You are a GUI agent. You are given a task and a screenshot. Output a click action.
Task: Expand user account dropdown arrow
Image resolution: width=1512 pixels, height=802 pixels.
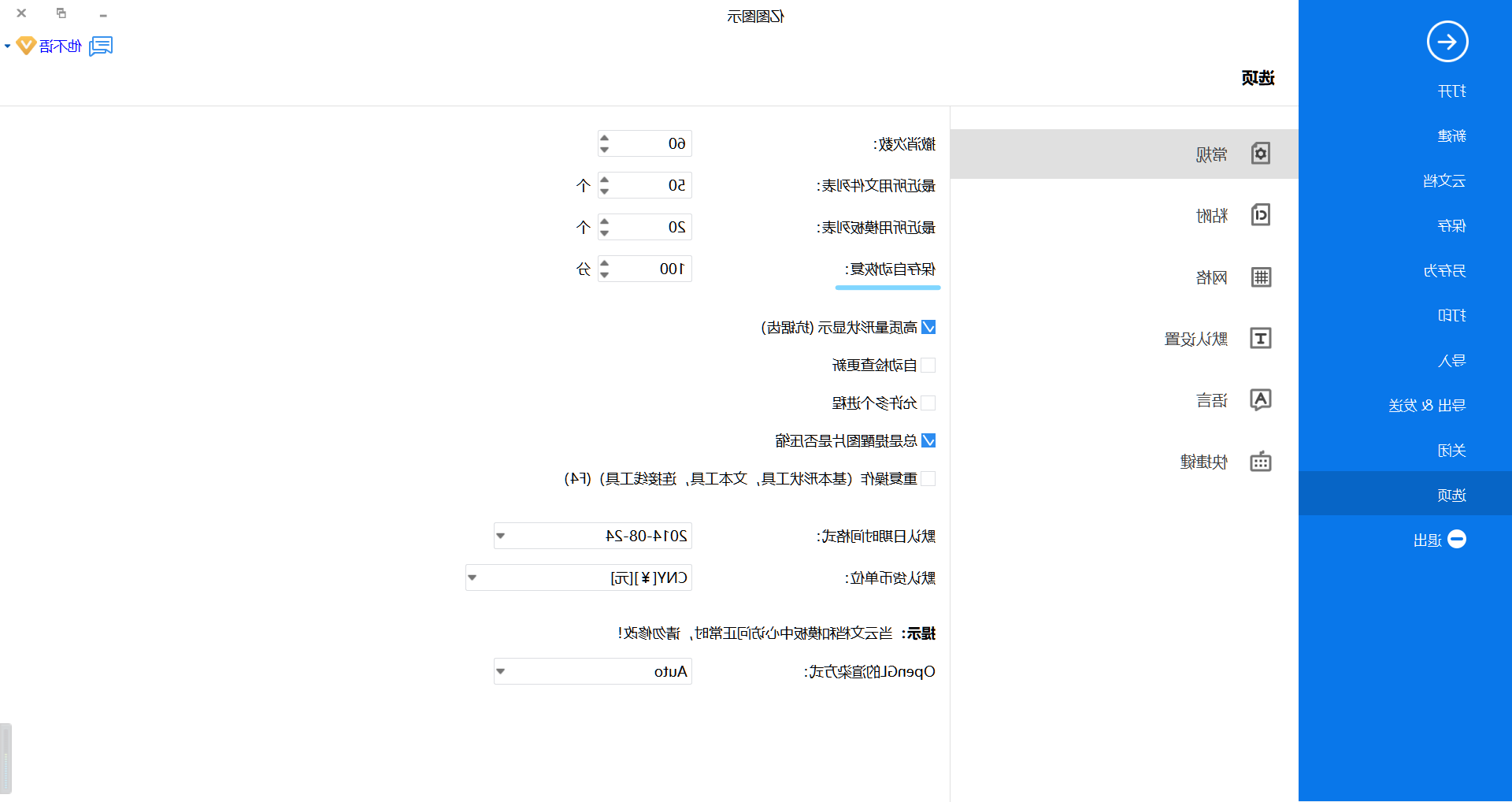[x=7, y=46]
